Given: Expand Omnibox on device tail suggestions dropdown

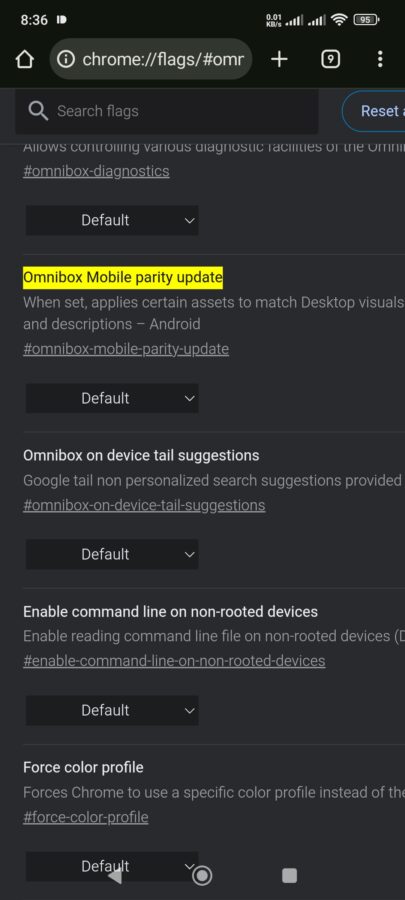Looking at the screenshot, I should pos(112,554).
